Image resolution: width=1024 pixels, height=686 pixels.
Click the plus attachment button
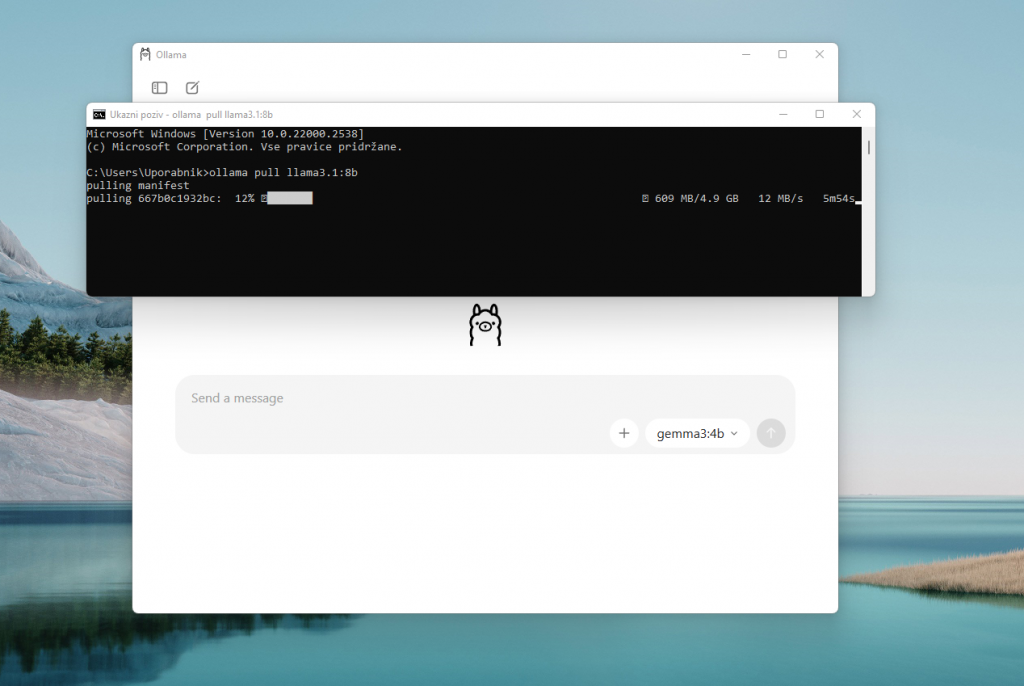click(x=623, y=433)
